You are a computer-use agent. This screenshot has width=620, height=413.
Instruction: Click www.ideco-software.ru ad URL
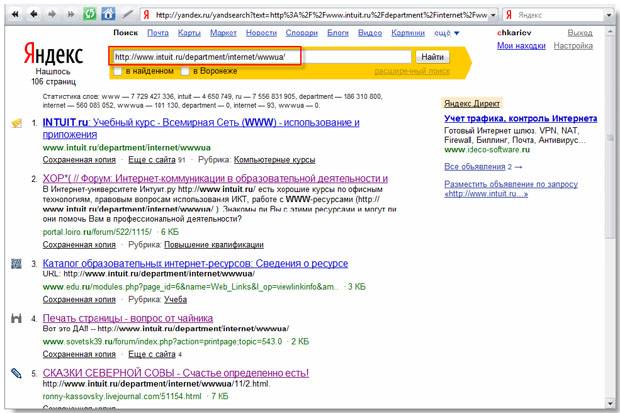(487, 150)
